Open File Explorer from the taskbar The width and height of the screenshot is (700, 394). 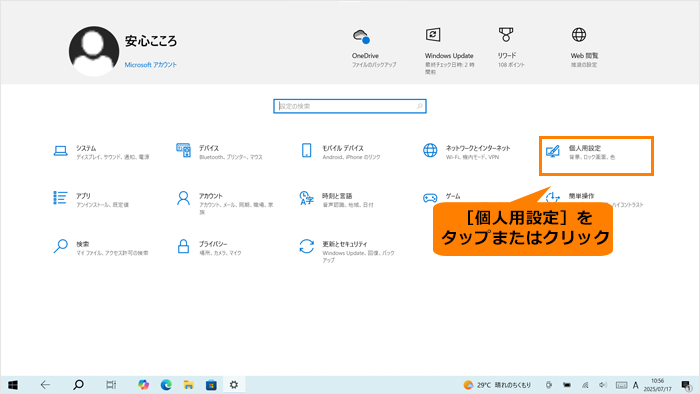click(x=188, y=385)
